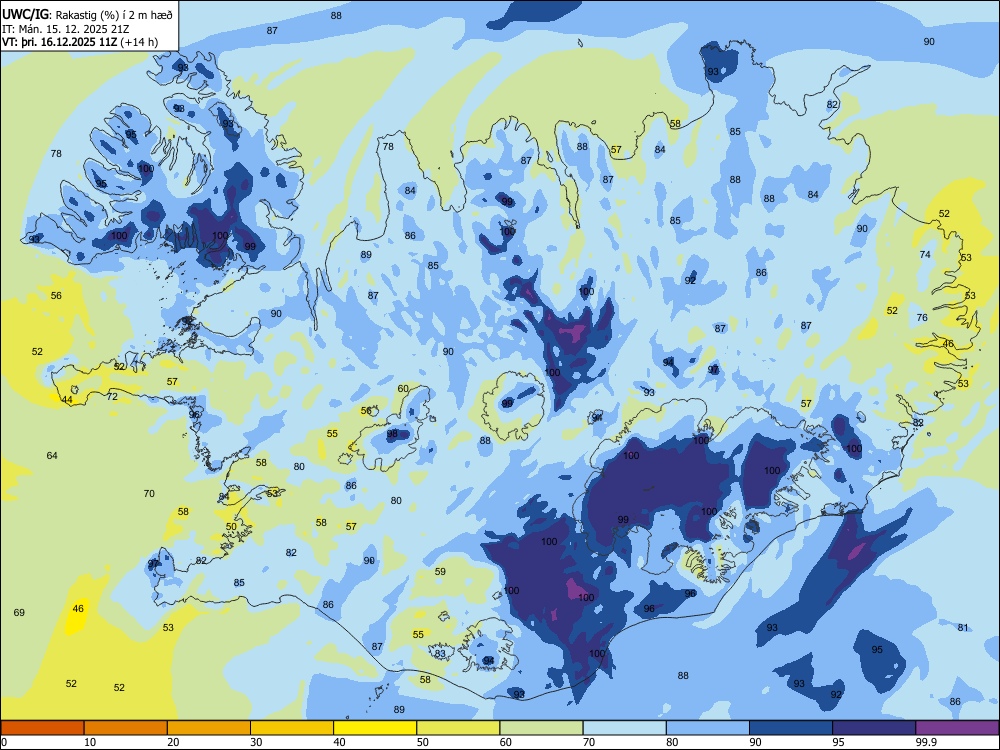Select the 'IT: Mán. 15. 12. 2025 21Z' line
The width and height of the screenshot is (1000, 750).
click(x=65, y=29)
